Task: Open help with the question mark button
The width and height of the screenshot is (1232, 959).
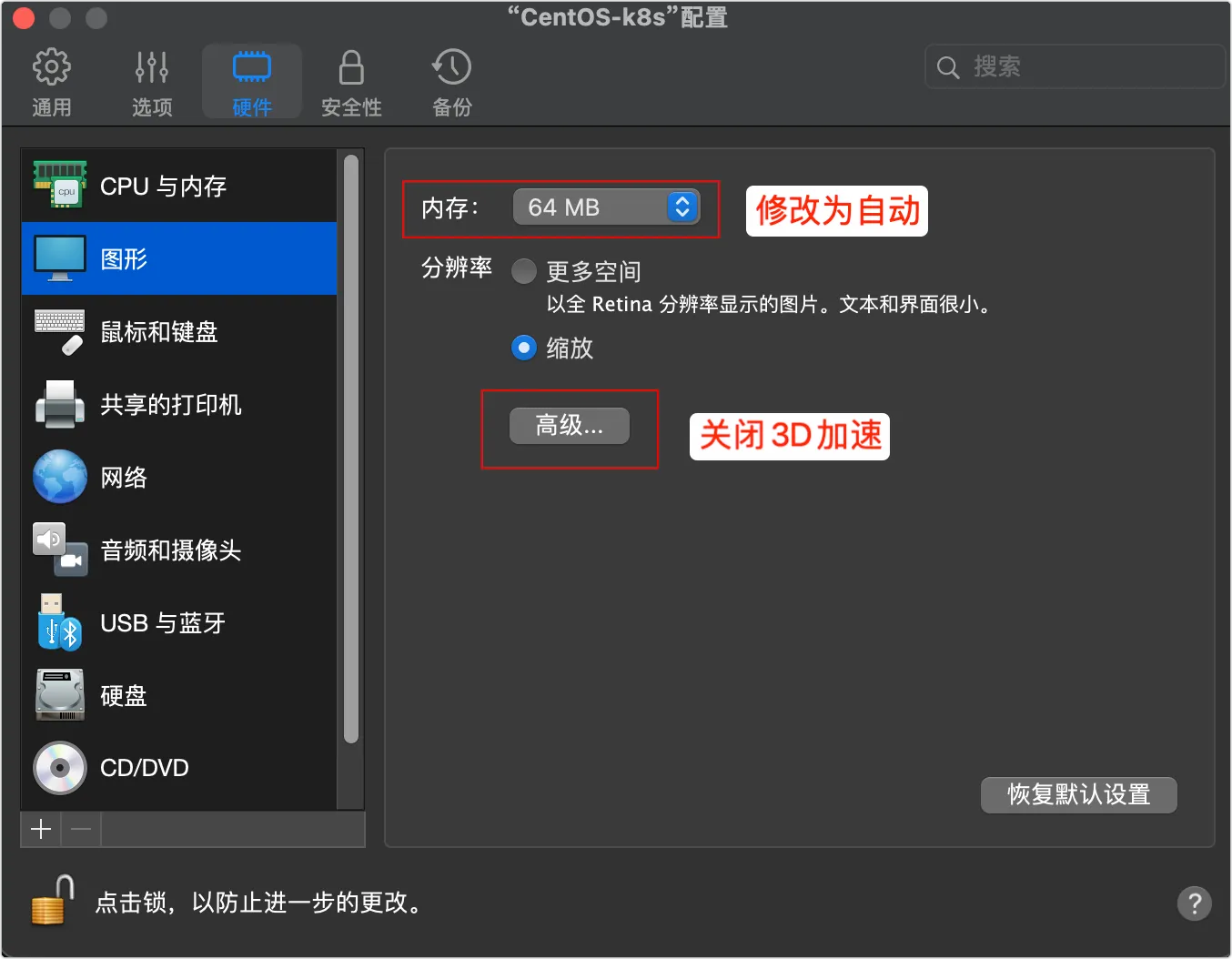Action: coord(1194,903)
